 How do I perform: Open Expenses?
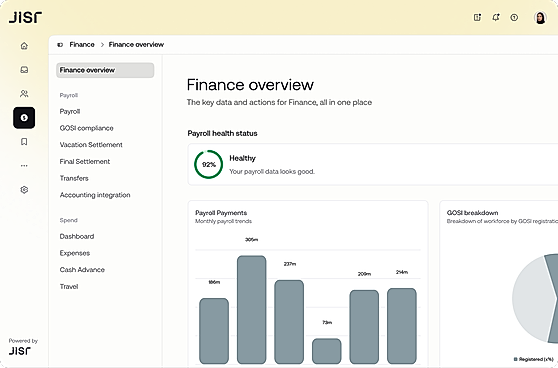coord(75,253)
